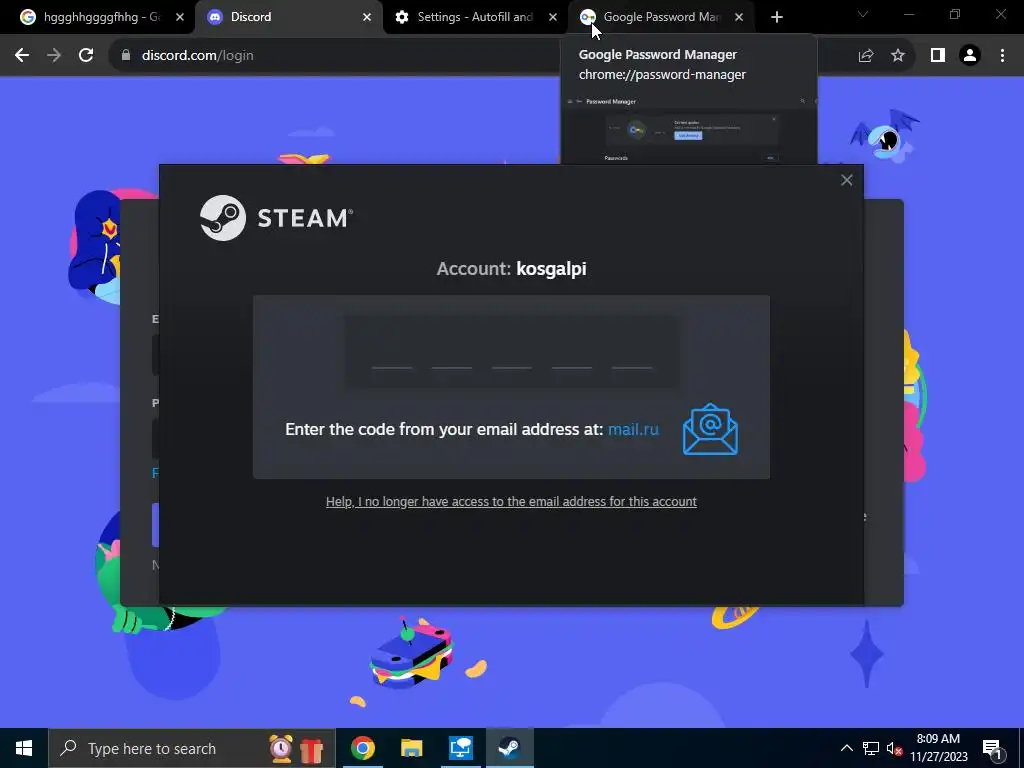Click the first code digit field
The height and width of the screenshot is (768, 1024).
[392, 353]
